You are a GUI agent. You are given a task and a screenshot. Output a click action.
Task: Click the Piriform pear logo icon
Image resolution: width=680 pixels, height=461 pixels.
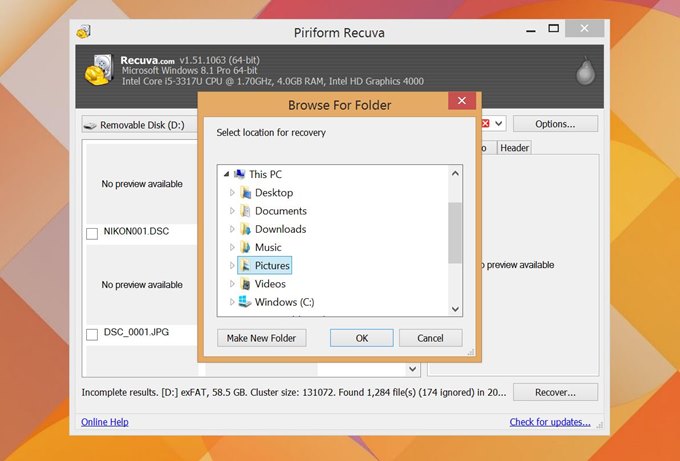click(x=585, y=72)
